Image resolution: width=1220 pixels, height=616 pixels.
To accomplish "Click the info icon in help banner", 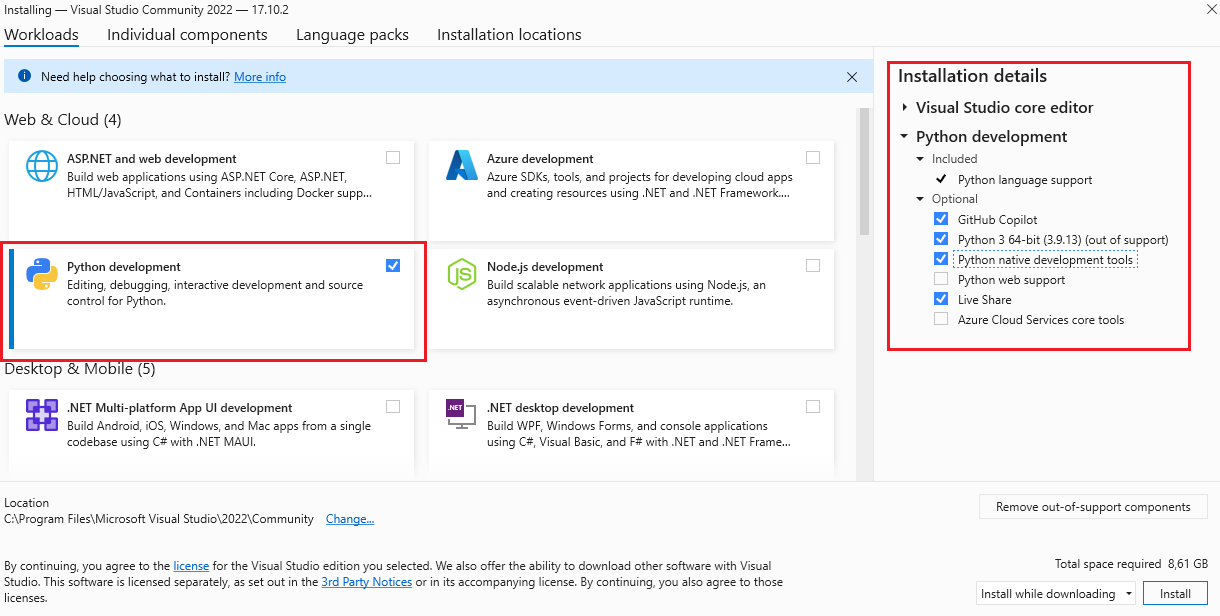I will click(x=25, y=76).
